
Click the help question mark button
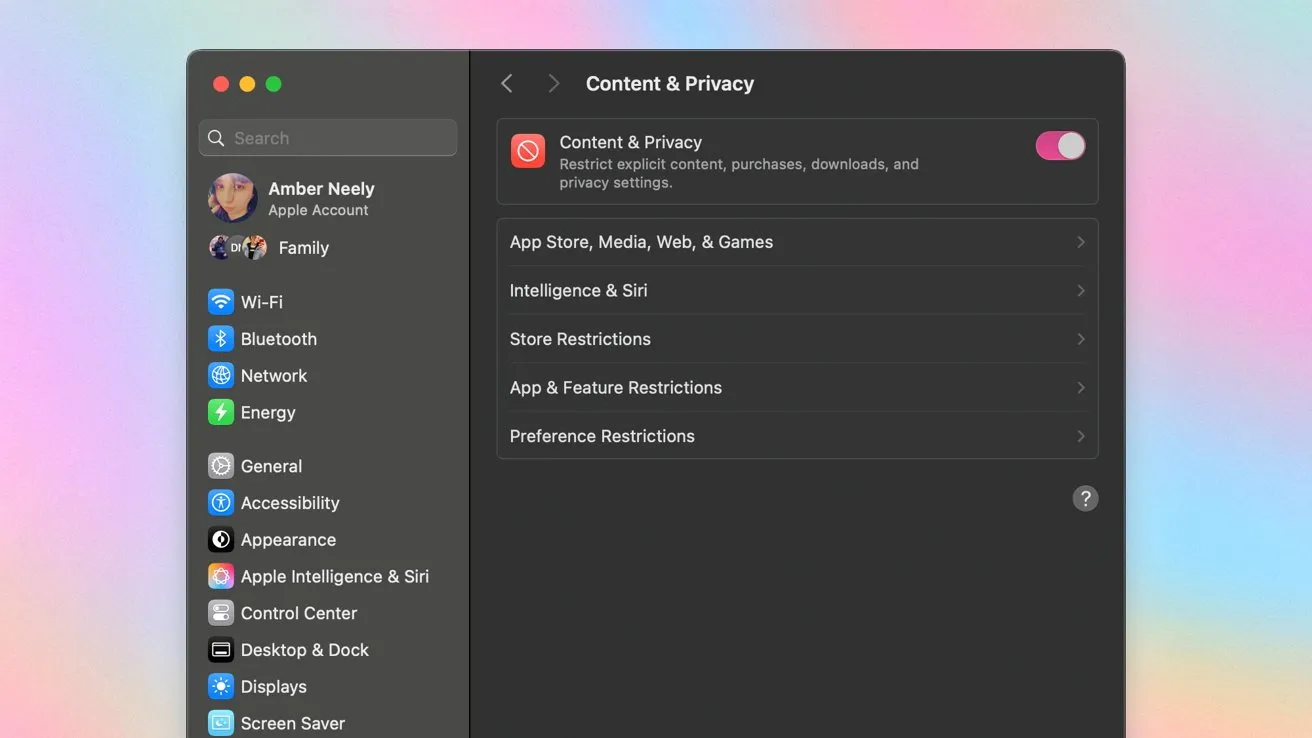click(x=1085, y=497)
